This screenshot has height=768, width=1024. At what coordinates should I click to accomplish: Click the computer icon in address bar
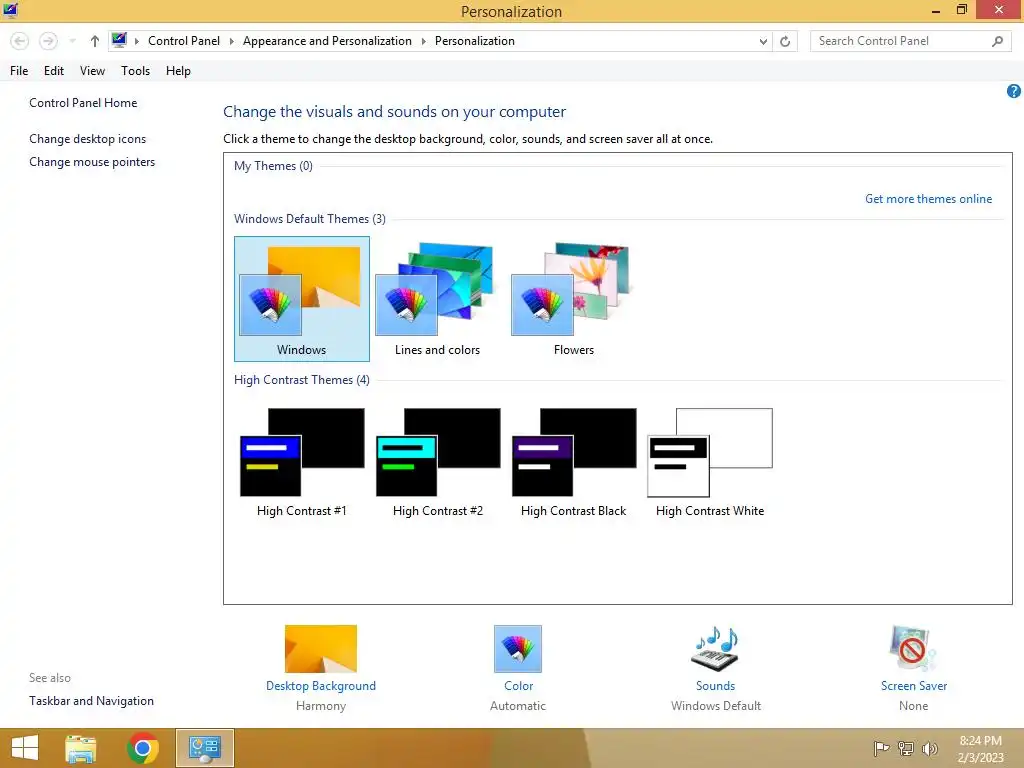119,40
